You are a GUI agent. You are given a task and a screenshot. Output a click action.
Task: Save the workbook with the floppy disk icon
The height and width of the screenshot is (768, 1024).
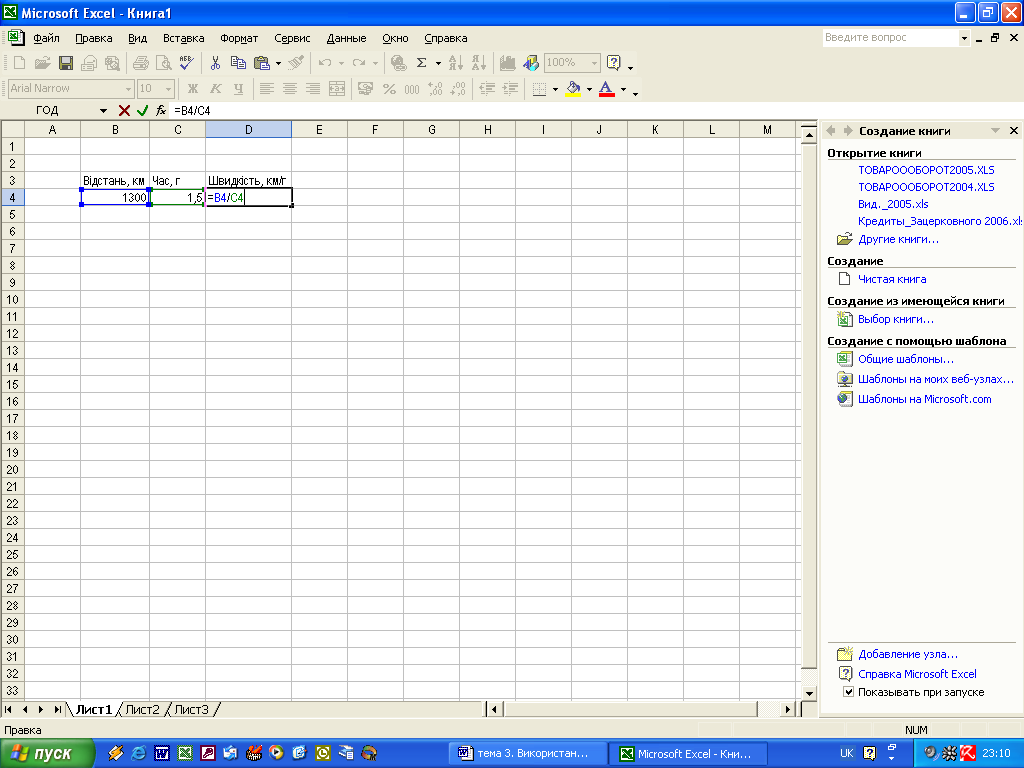coord(65,63)
